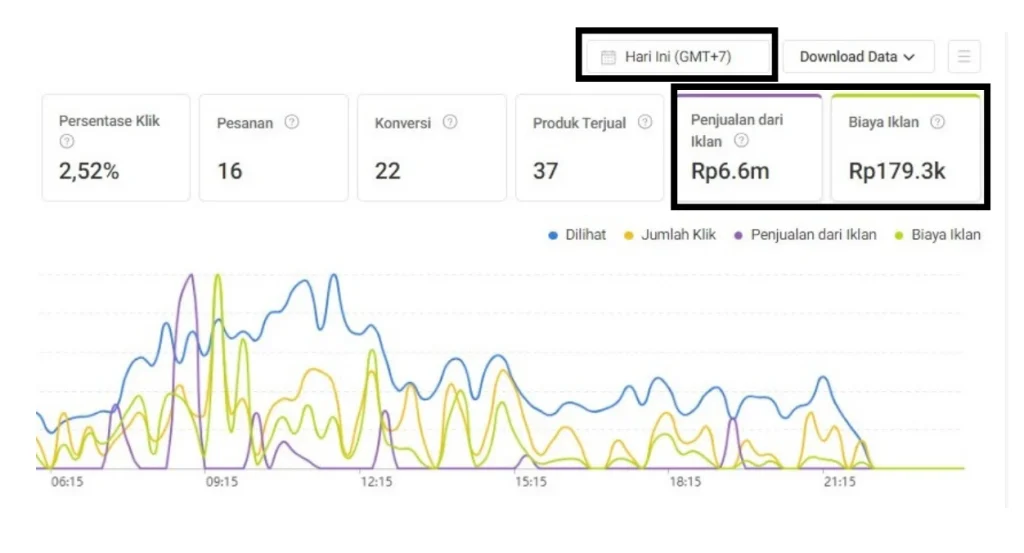Toggle Biaya Iklan legend series
The width and height of the screenshot is (1024, 553).
click(x=938, y=235)
